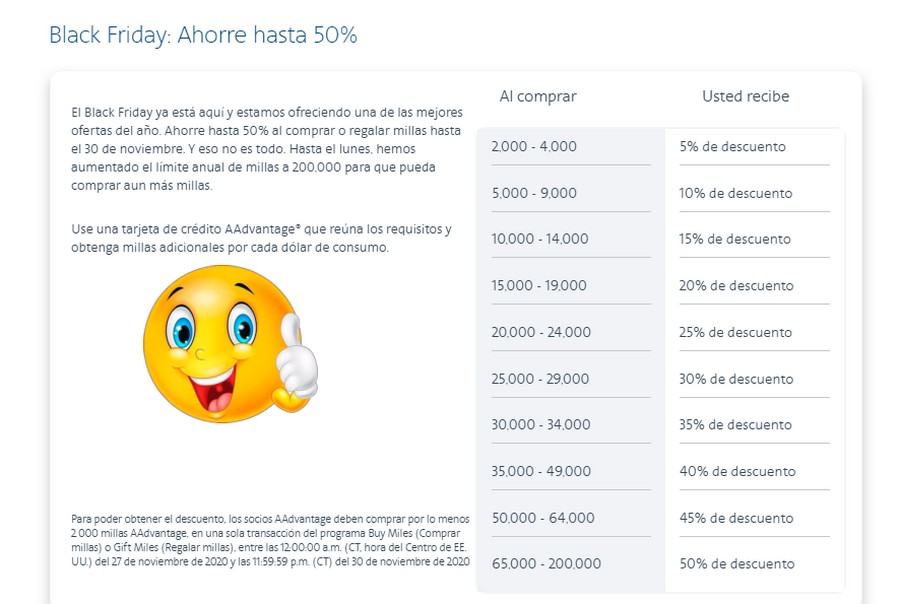Click the Black Friday: Ahorre hasta 50% heading
The image size is (900, 604).
coord(203,35)
